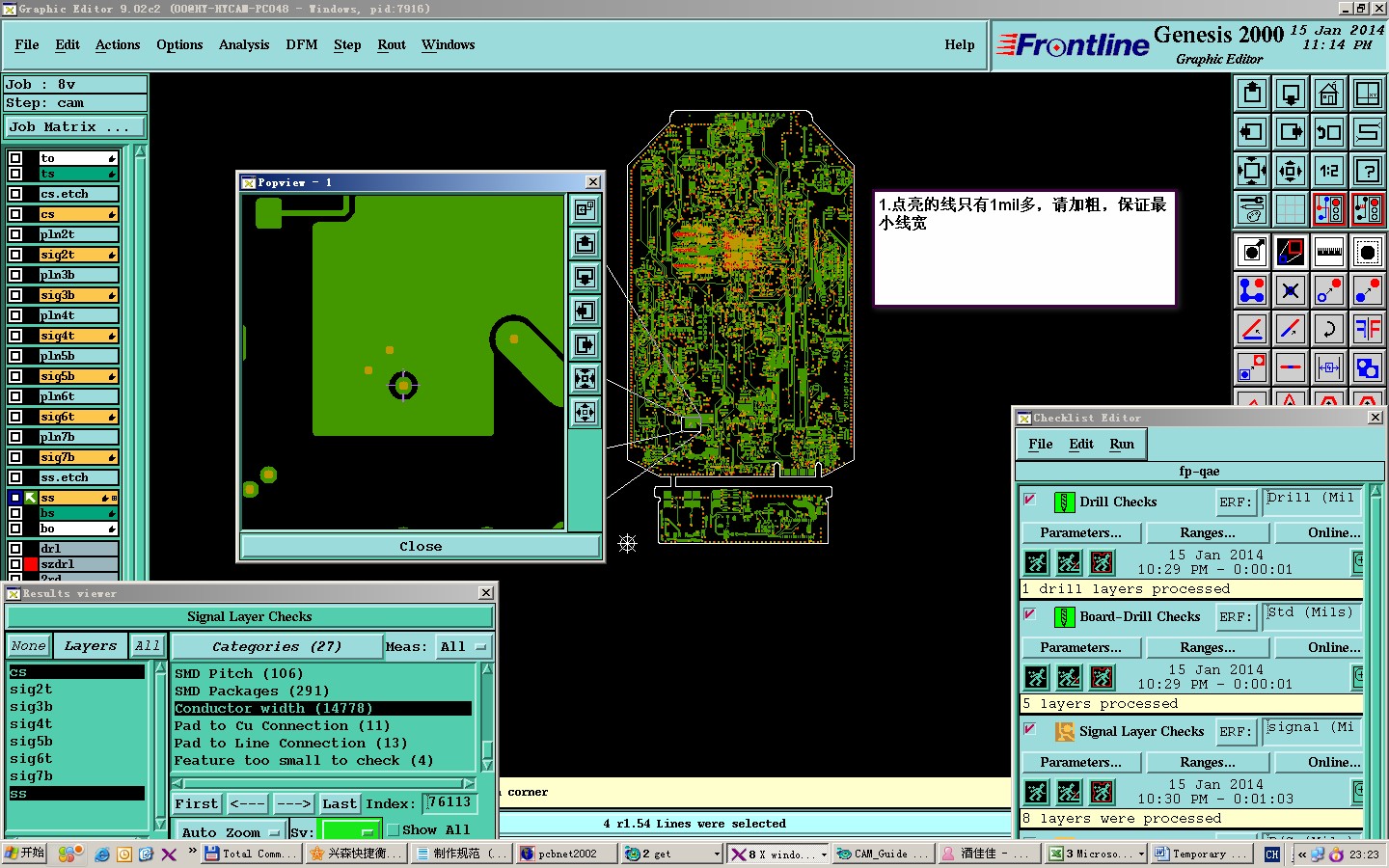Click Ranges button under Board-Drill Checks
The image size is (1389, 868).
(x=1208, y=647)
